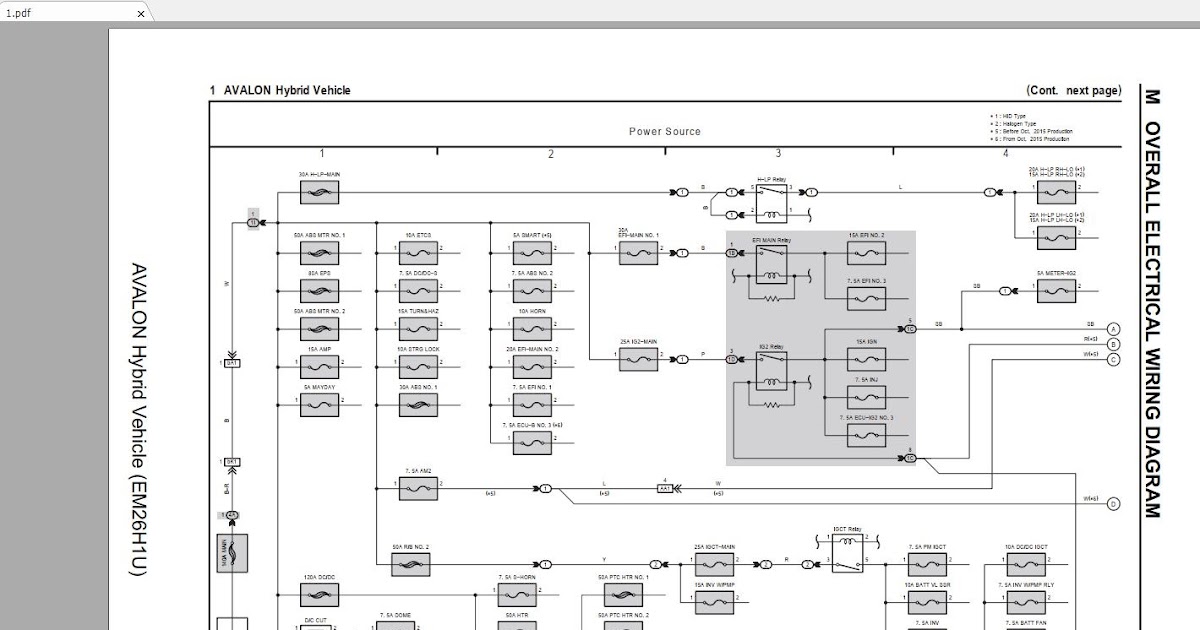Click the 7.5A S-HORN fuse symbol

(517, 596)
